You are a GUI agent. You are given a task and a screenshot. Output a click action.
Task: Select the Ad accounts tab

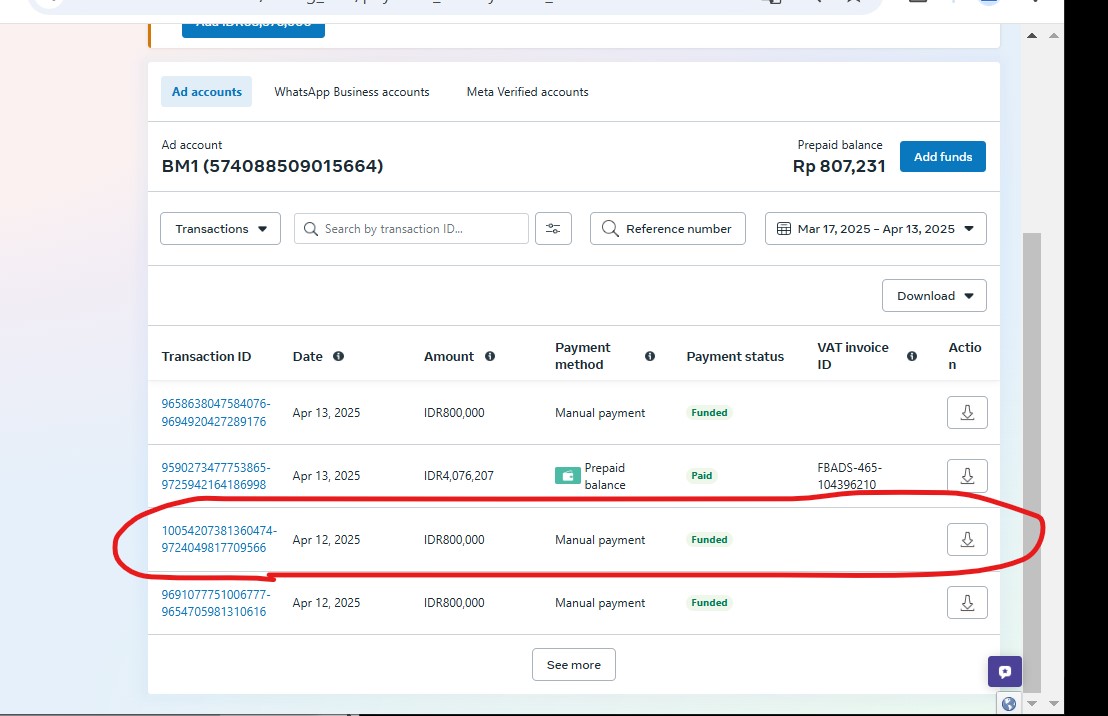point(207,92)
